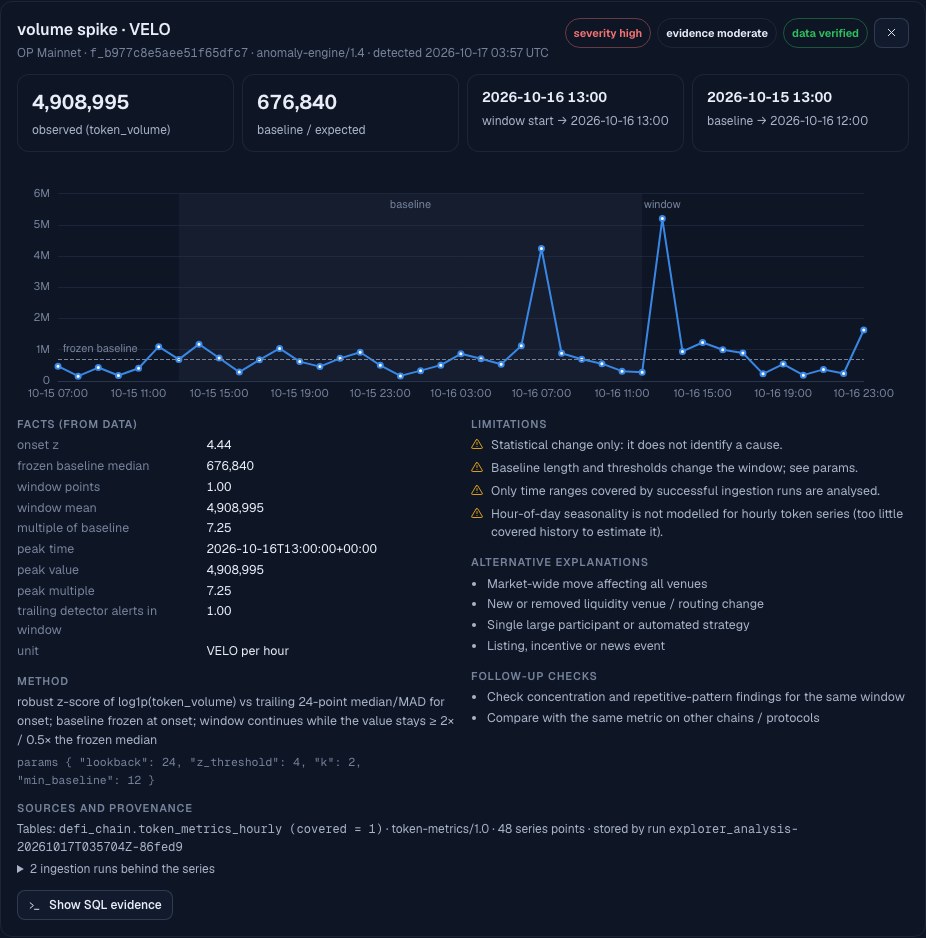Screen dimensions: 926x938
Task: Click the onset z value 4.44
Action: 219,444
